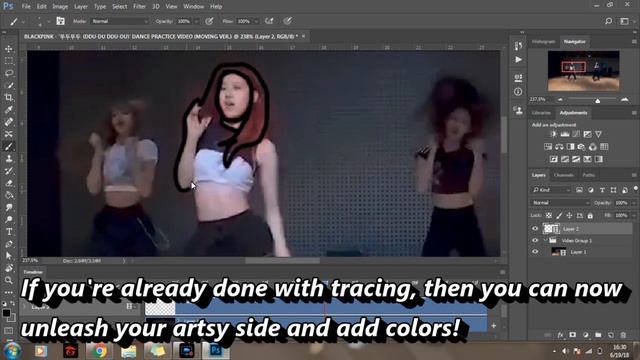Viewport: 640px width, 360px height.
Task: Toggle brush settings panel button
Action: [x=60, y=21]
